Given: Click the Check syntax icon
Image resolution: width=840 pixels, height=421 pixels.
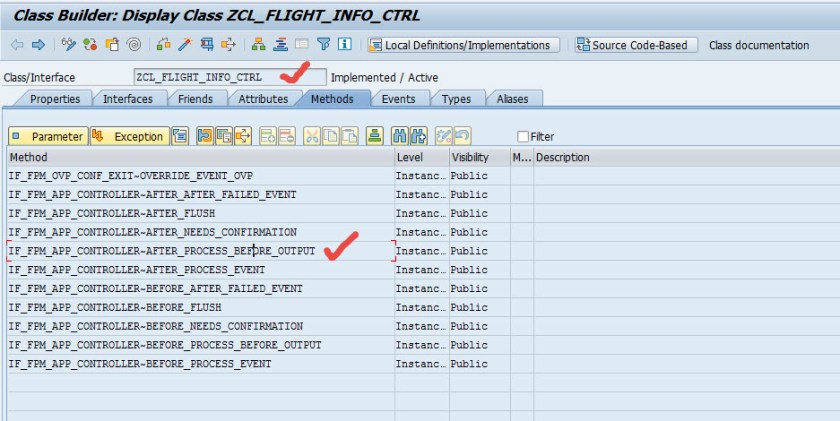Looking at the screenshot, I should [163, 45].
